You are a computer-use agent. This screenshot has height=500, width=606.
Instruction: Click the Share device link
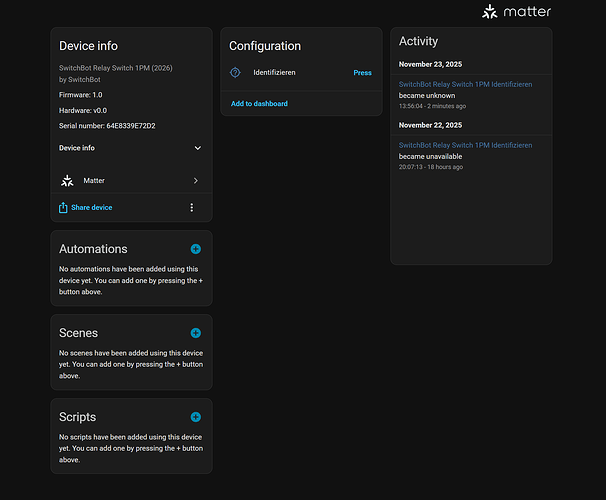click(x=92, y=207)
